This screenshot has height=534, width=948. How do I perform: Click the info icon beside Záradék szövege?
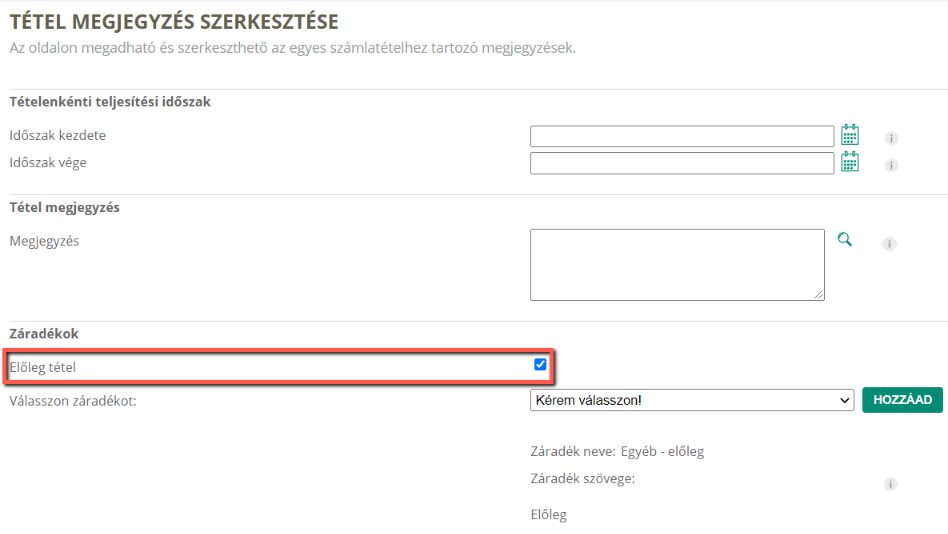pos(891,484)
